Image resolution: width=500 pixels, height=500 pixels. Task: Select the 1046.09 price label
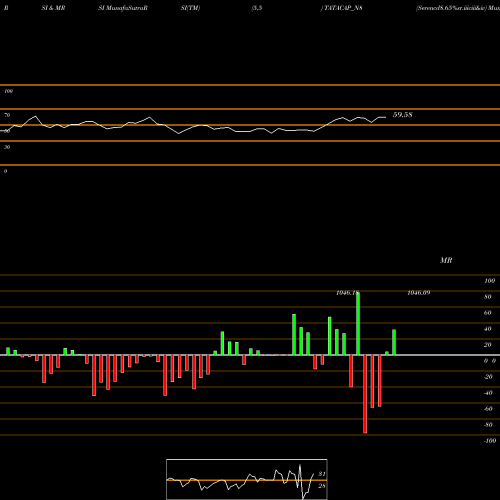click(419, 293)
